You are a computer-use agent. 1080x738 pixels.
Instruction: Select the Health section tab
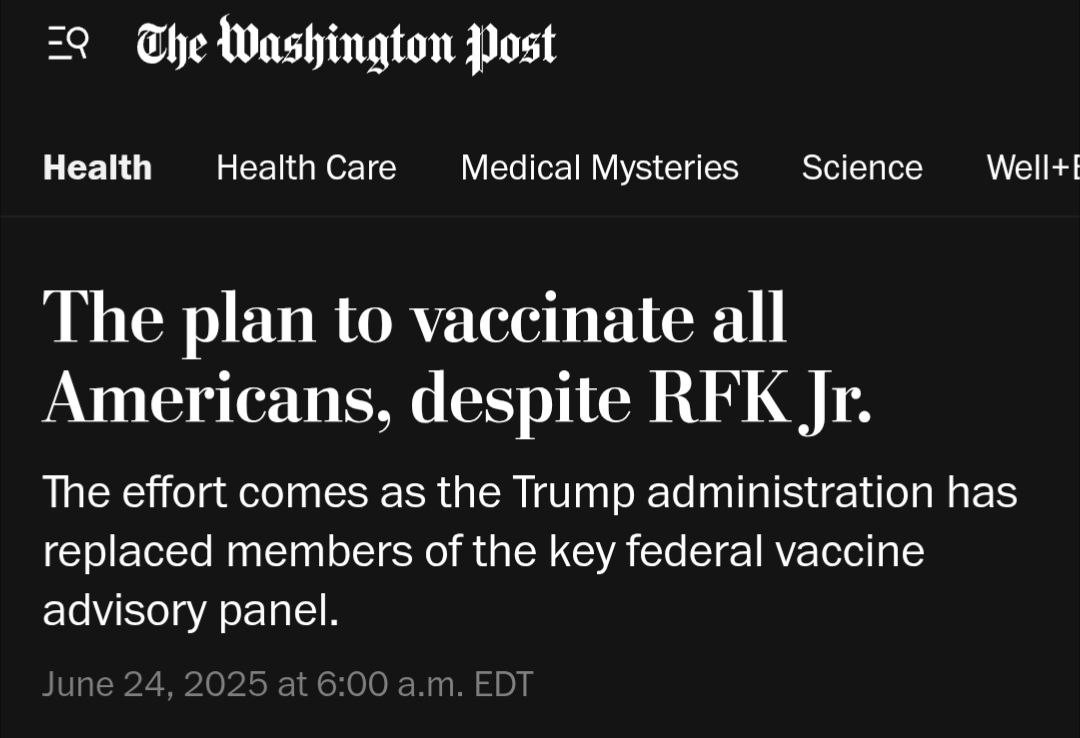click(x=97, y=168)
